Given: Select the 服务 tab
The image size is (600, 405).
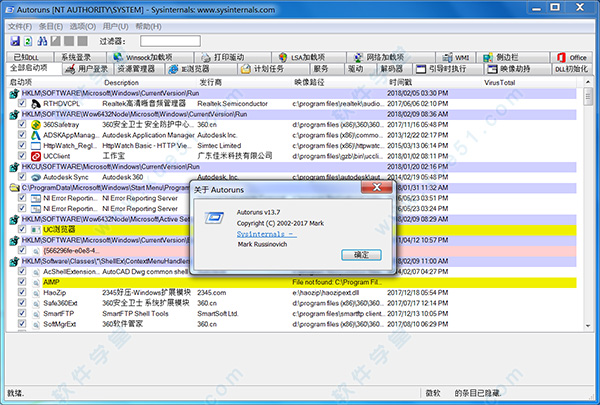Looking at the screenshot, I should click(327, 69).
